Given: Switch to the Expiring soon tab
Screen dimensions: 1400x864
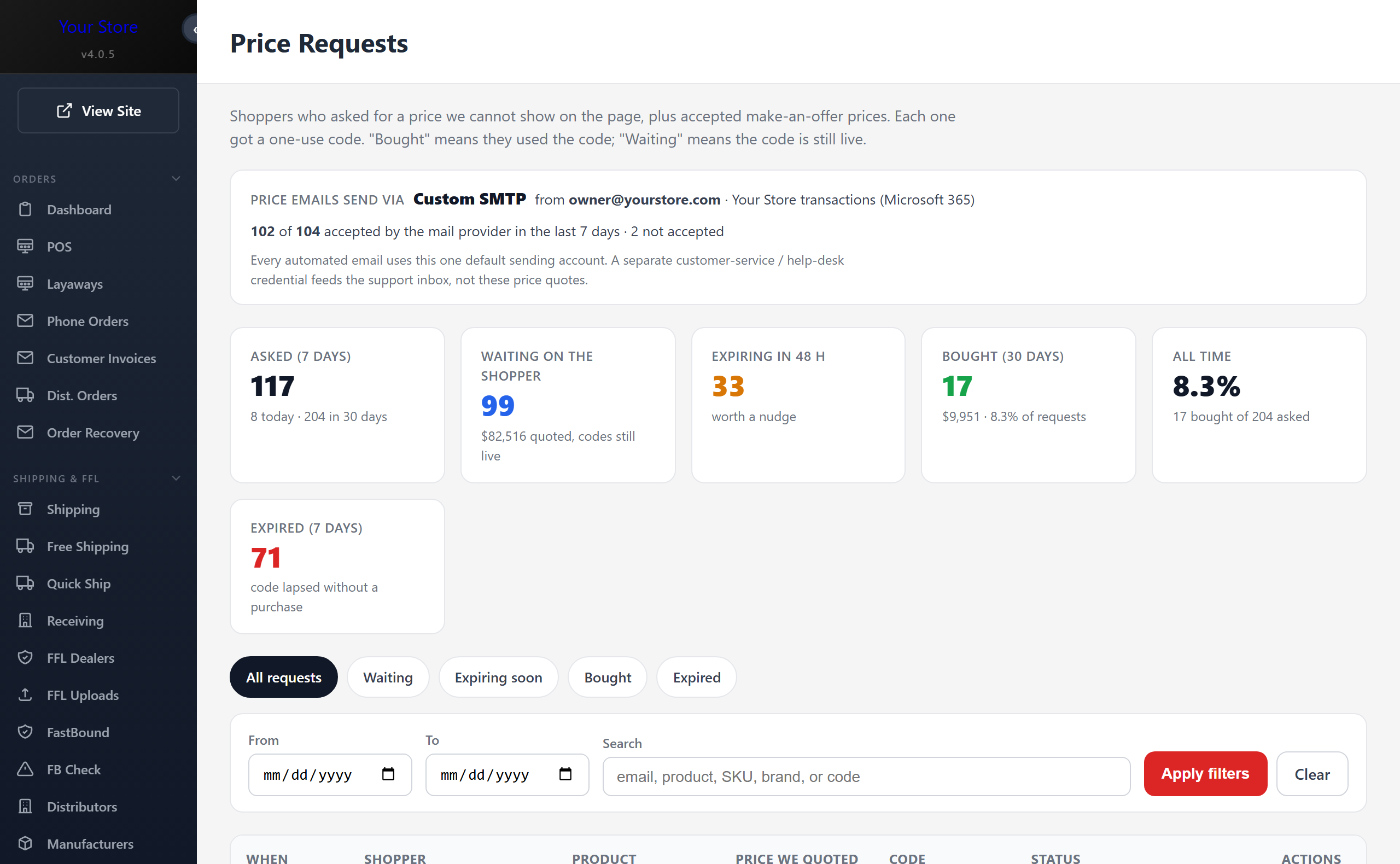Looking at the screenshot, I should click(498, 677).
